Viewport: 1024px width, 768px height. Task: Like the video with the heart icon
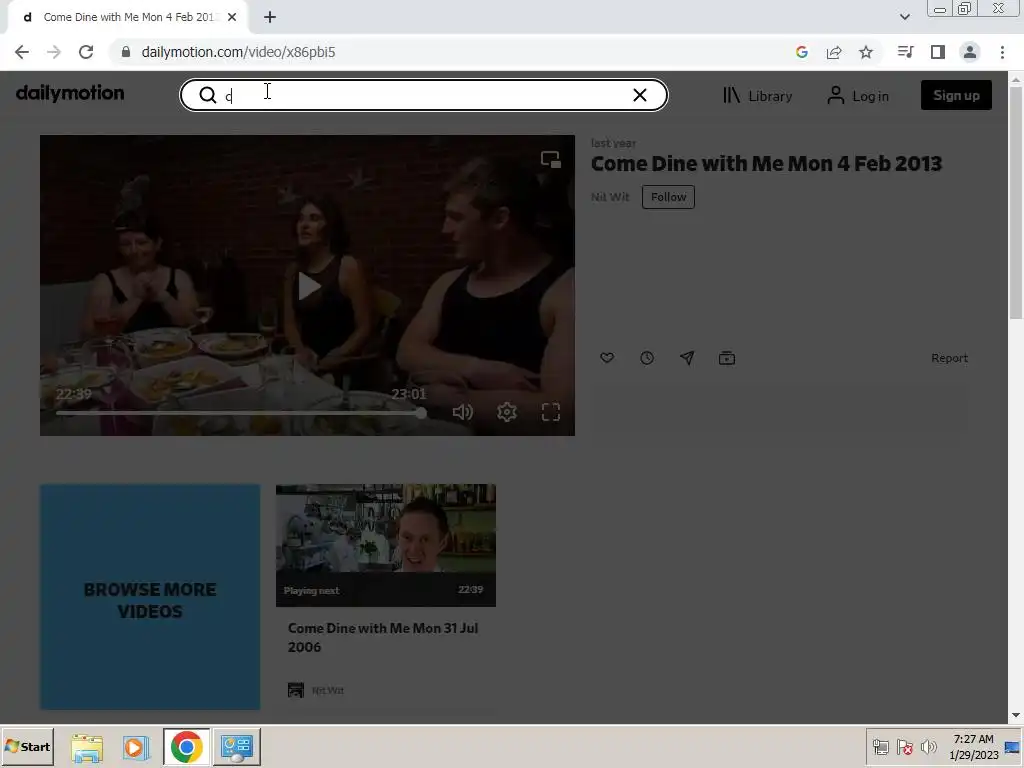(x=607, y=358)
